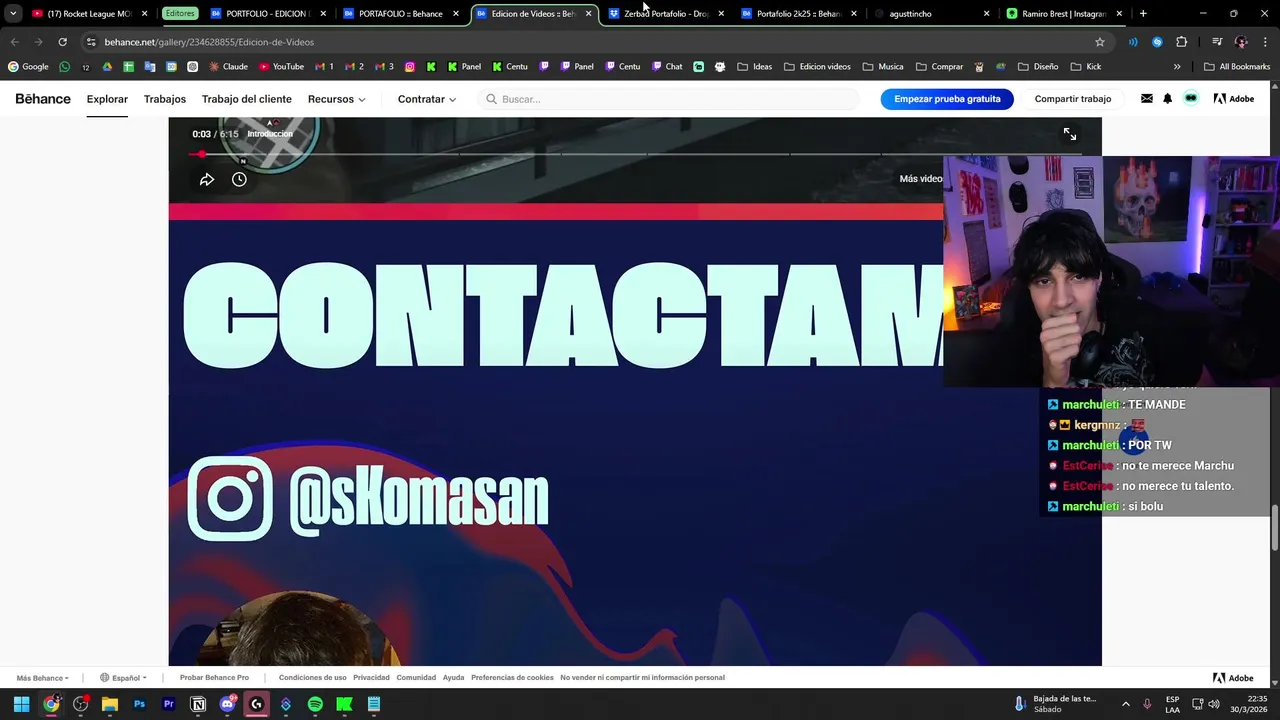The height and width of the screenshot is (720, 1280).
Task: Open Behance messages envelope icon
Action: pos(1146,99)
